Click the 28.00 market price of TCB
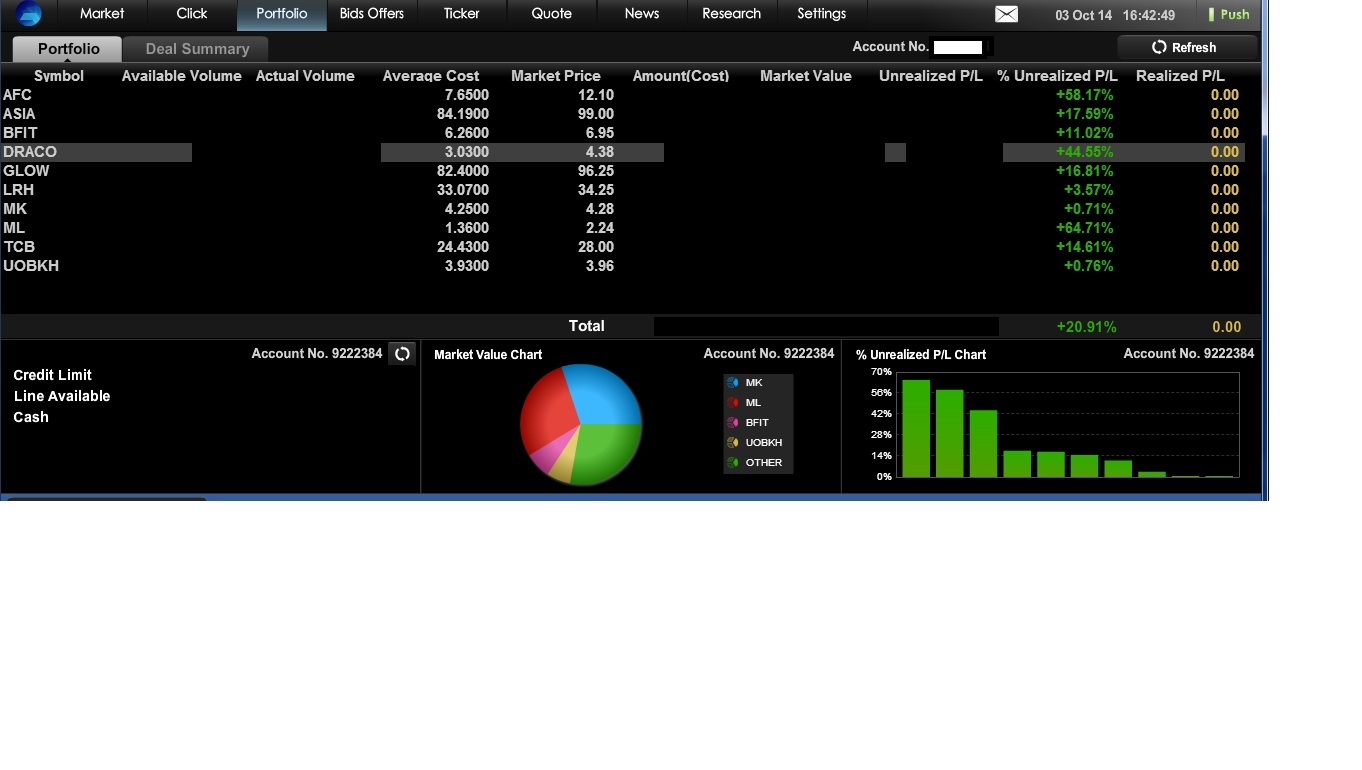This screenshot has height=770, width=1362. pyautogui.click(x=596, y=247)
